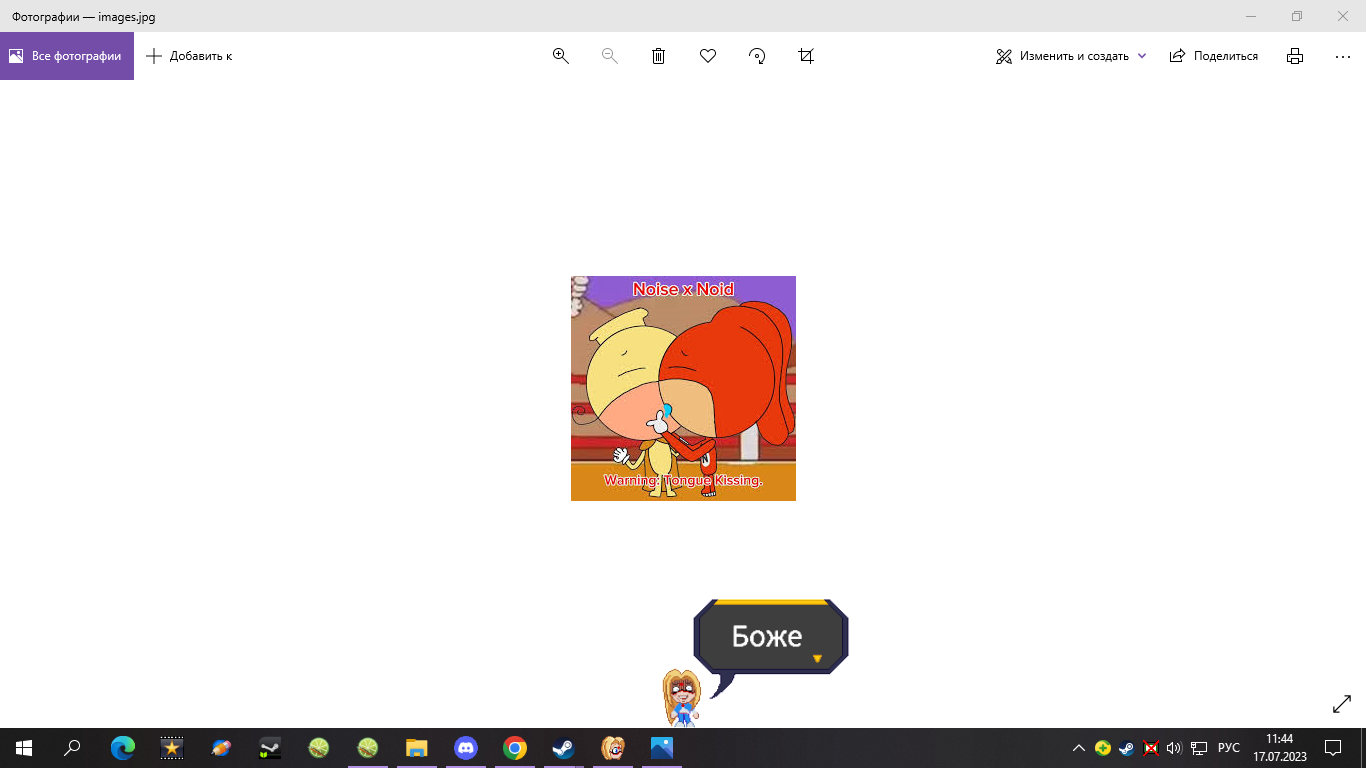Switch to the Photos app taskbar icon
This screenshot has width=1366, height=768.
[x=662, y=748]
